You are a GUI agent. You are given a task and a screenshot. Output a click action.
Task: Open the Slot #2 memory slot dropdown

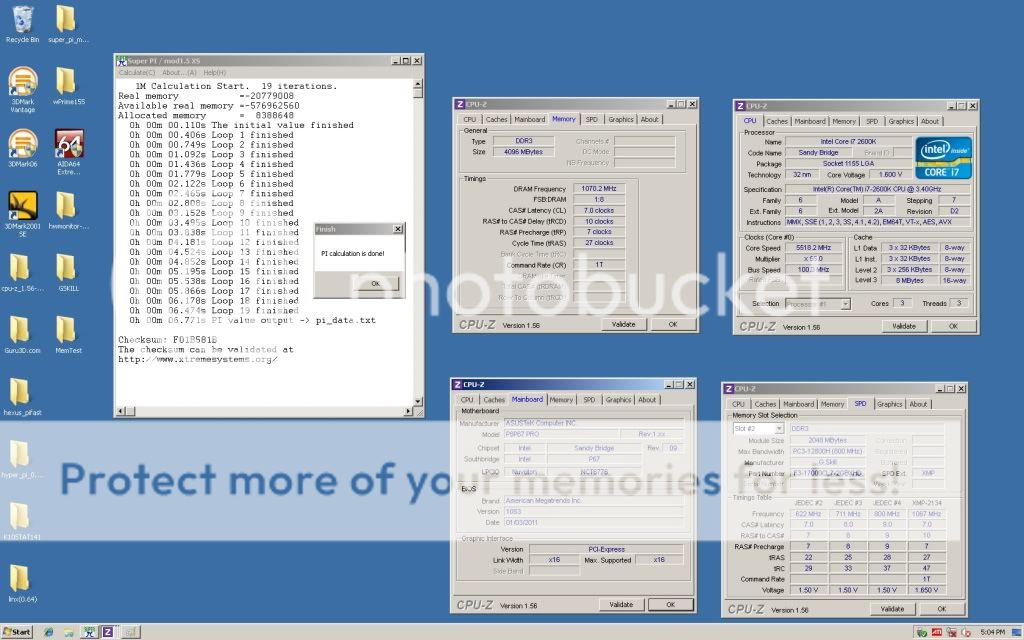point(764,428)
